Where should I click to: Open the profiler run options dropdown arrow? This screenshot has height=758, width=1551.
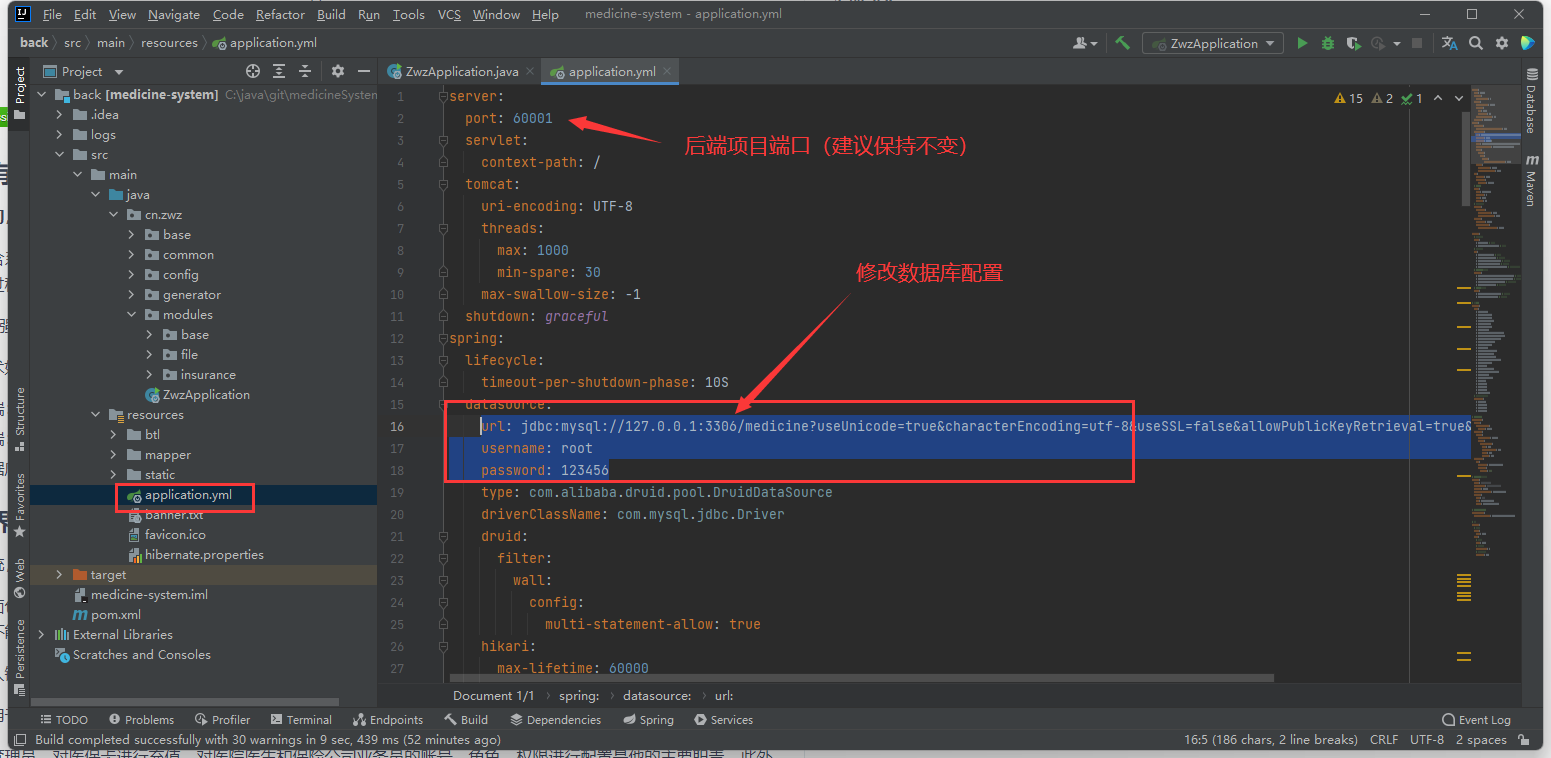(1396, 44)
